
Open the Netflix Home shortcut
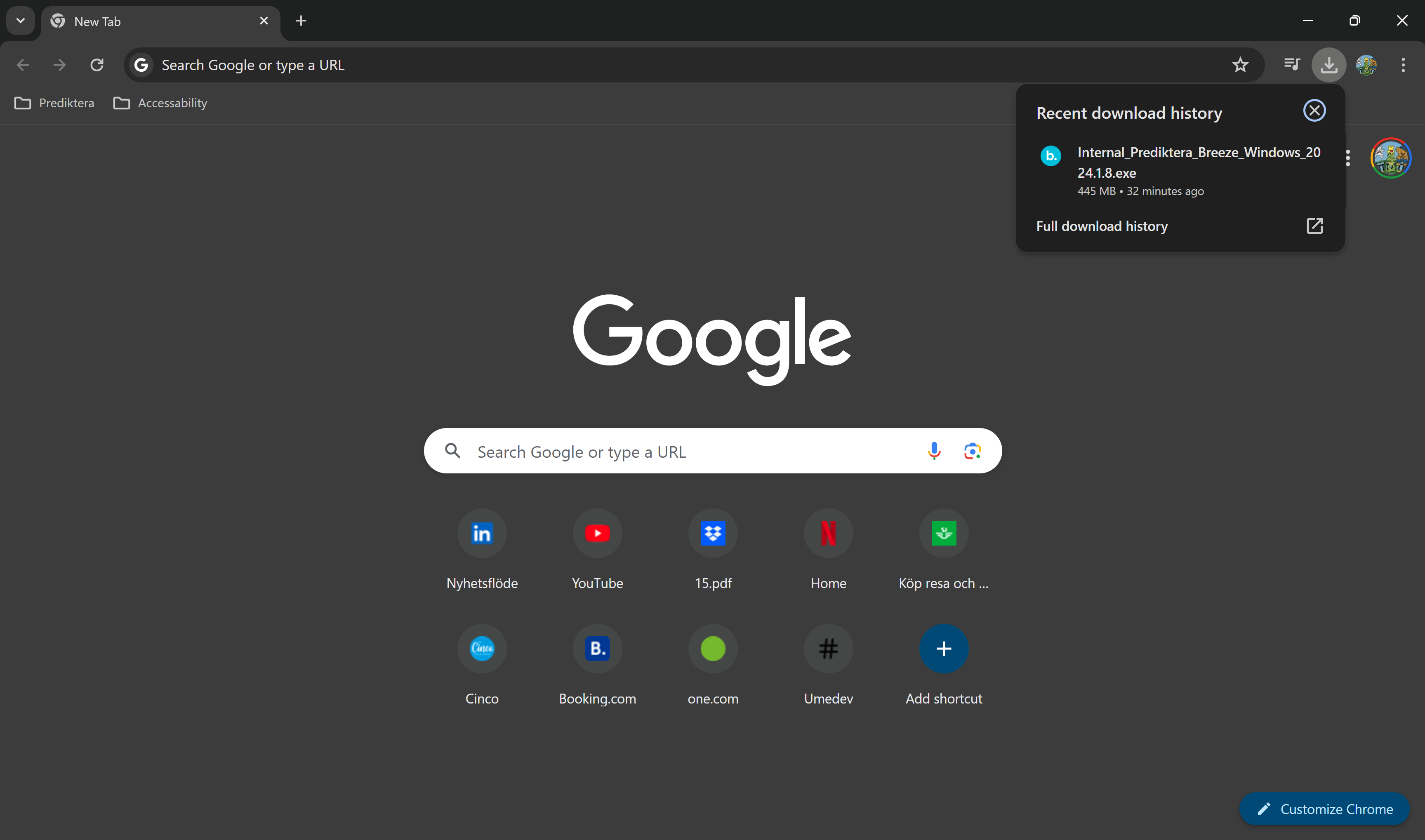click(828, 533)
